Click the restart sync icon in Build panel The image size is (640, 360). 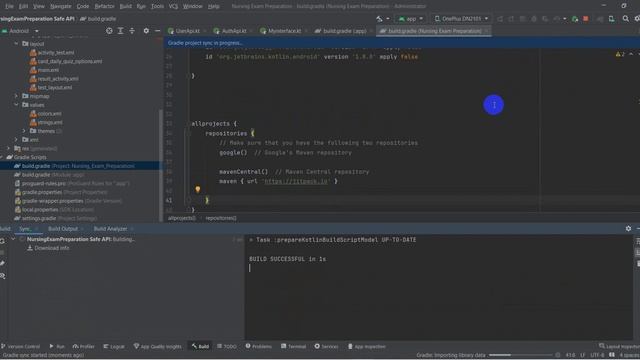2,241
